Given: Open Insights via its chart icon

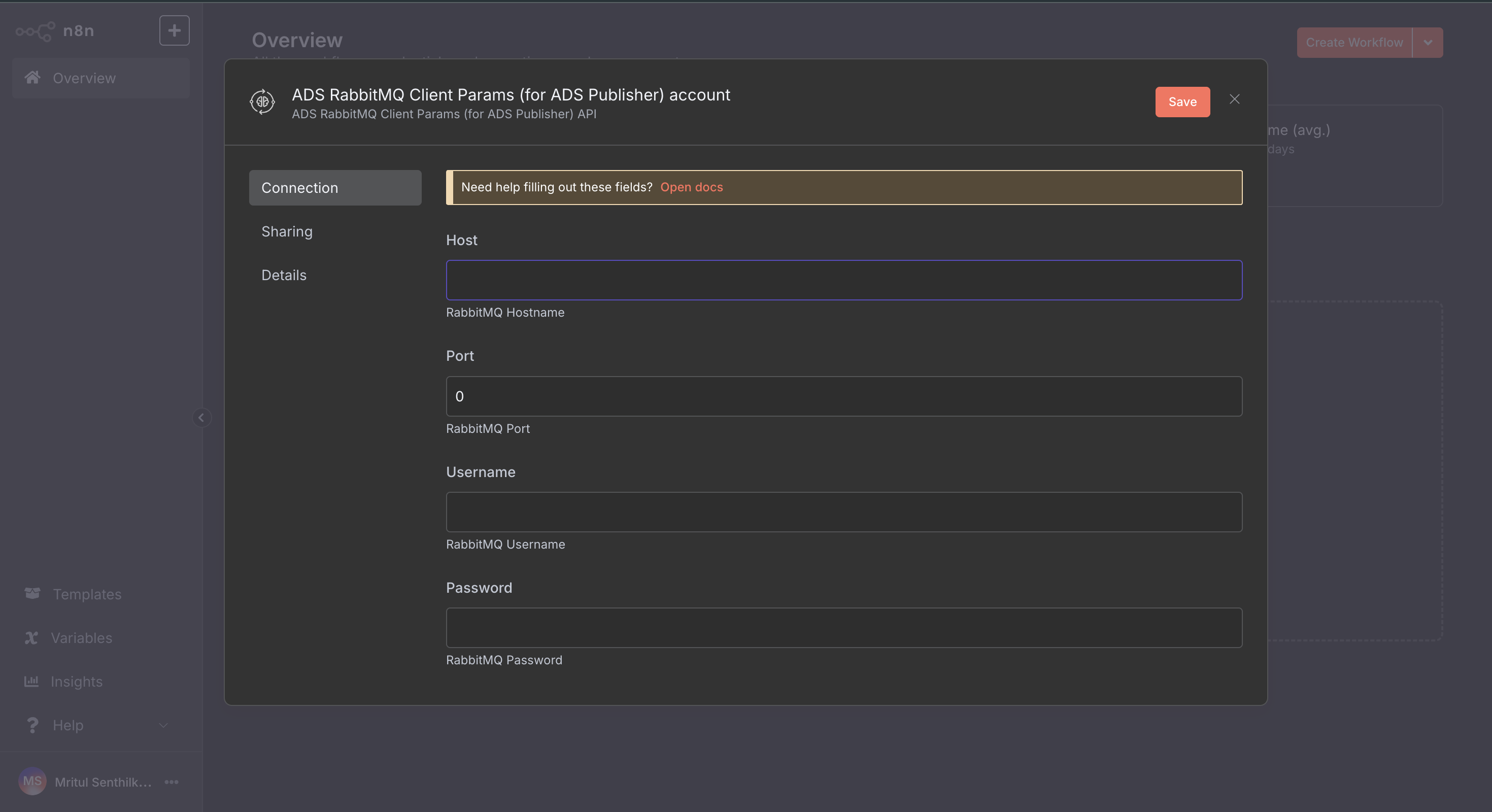Looking at the screenshot, I should point(32,681).
